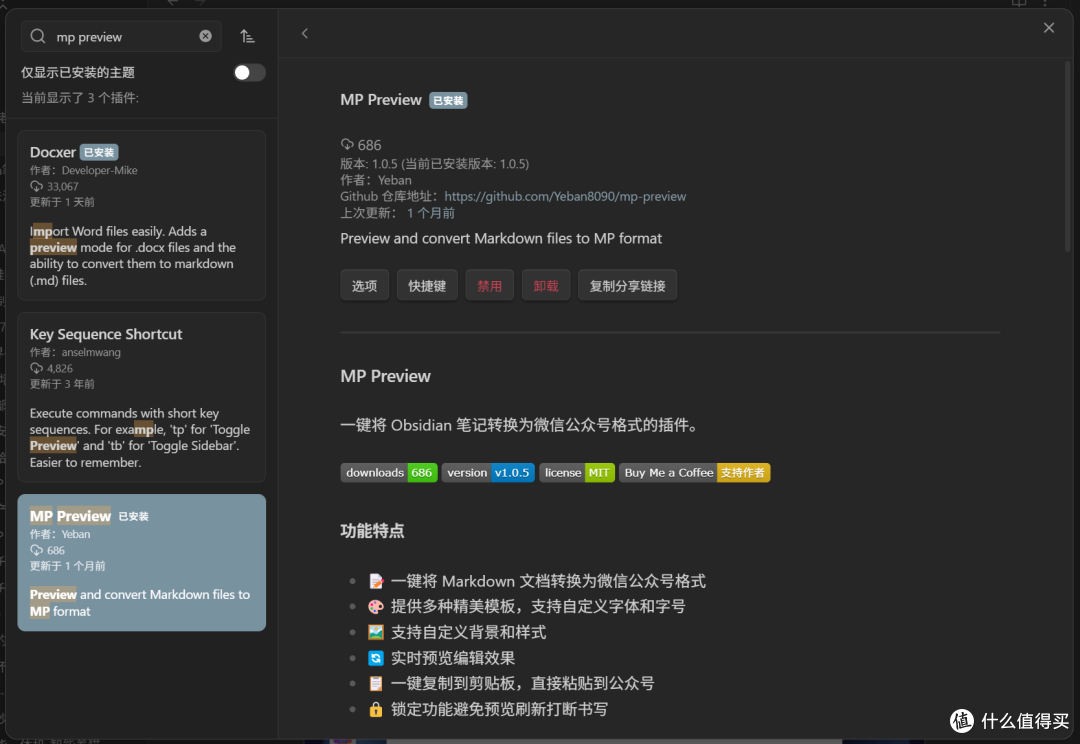Click the 已安装 badge next to Docxer
Viewport: 1080px width, 744px height.
click(99, 152)
